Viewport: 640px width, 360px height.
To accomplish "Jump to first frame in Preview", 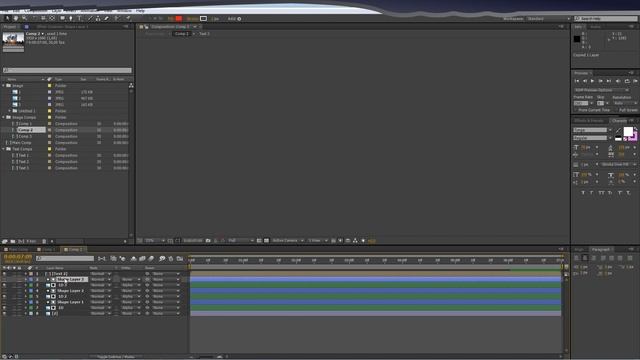I will [577, 81].
